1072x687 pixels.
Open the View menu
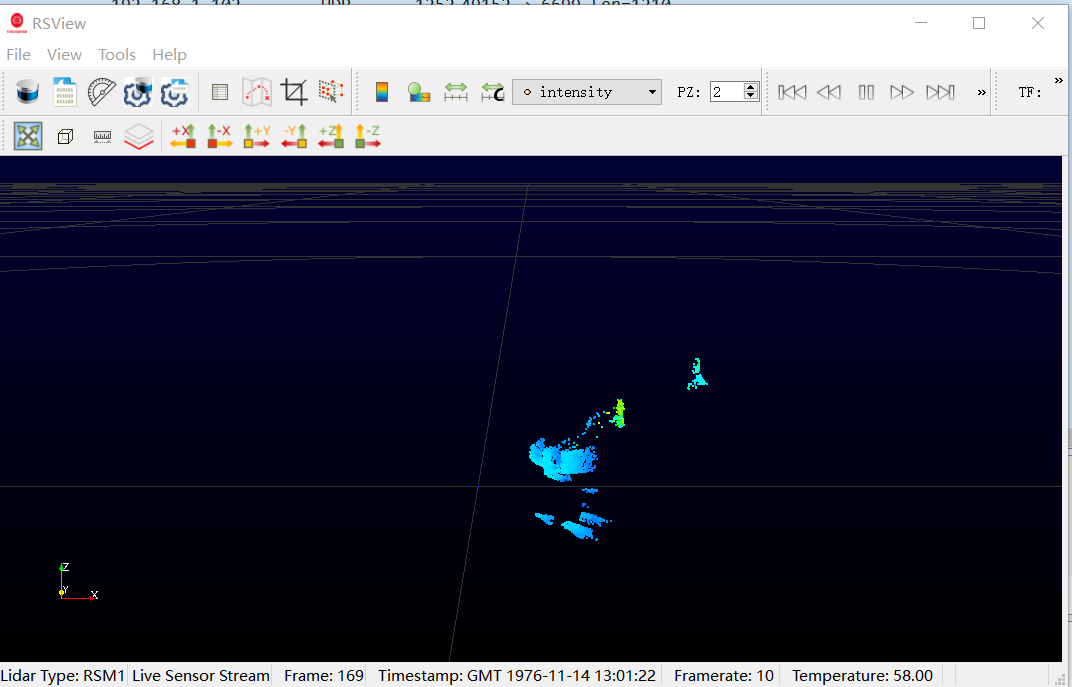[64, 55]
